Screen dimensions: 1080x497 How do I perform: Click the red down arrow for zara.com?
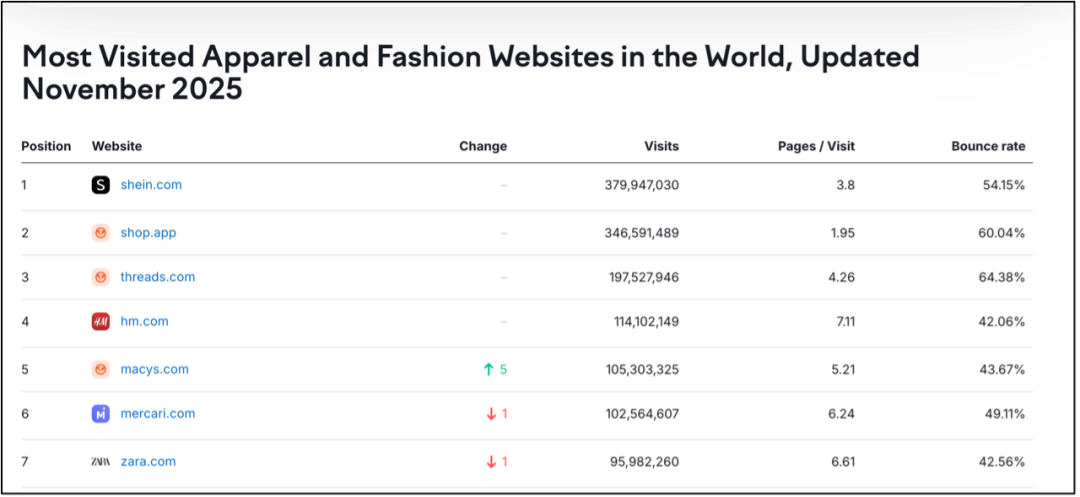(x=491, y=461)
